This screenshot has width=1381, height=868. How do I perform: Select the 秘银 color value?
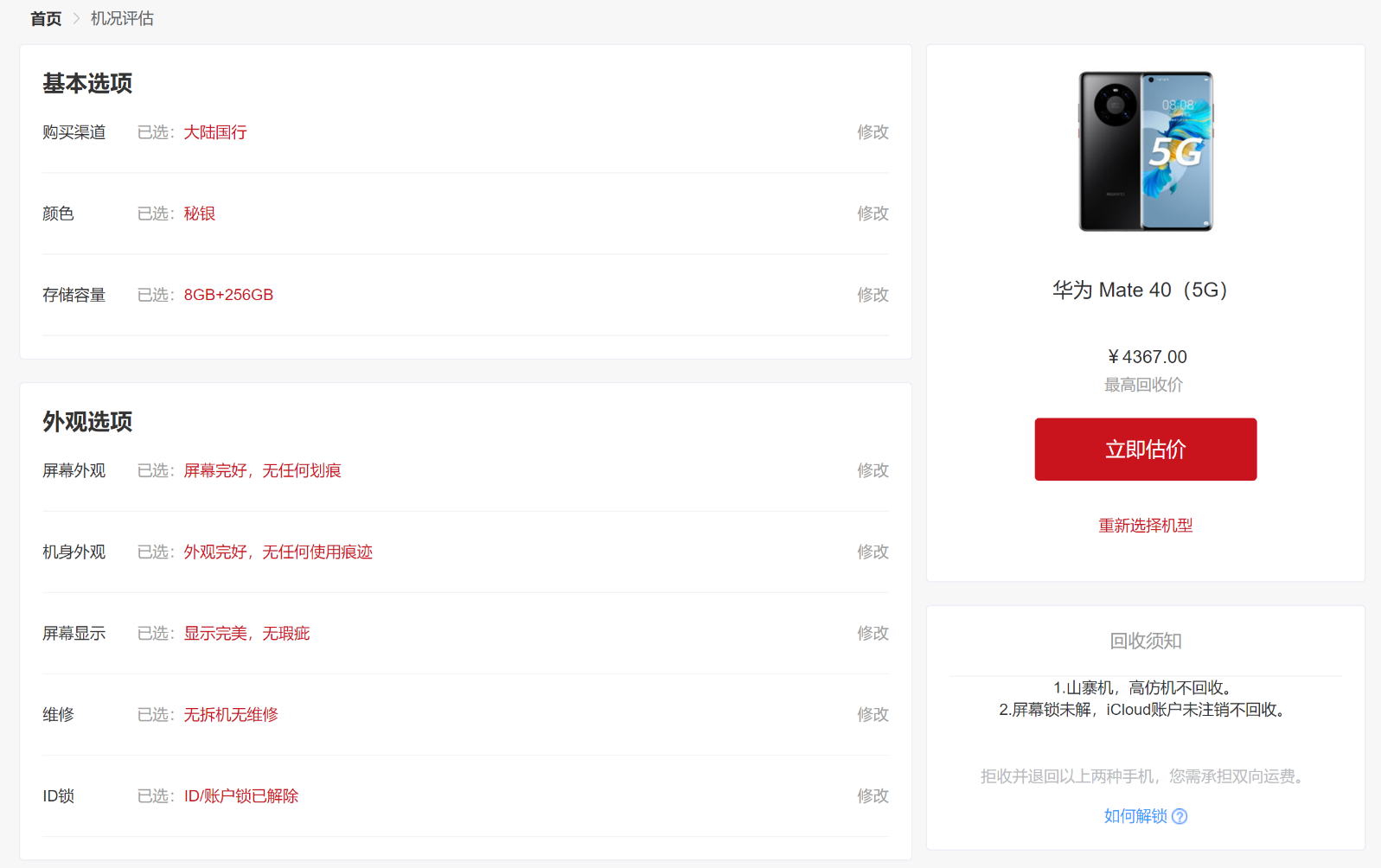[x=200, y=214]
